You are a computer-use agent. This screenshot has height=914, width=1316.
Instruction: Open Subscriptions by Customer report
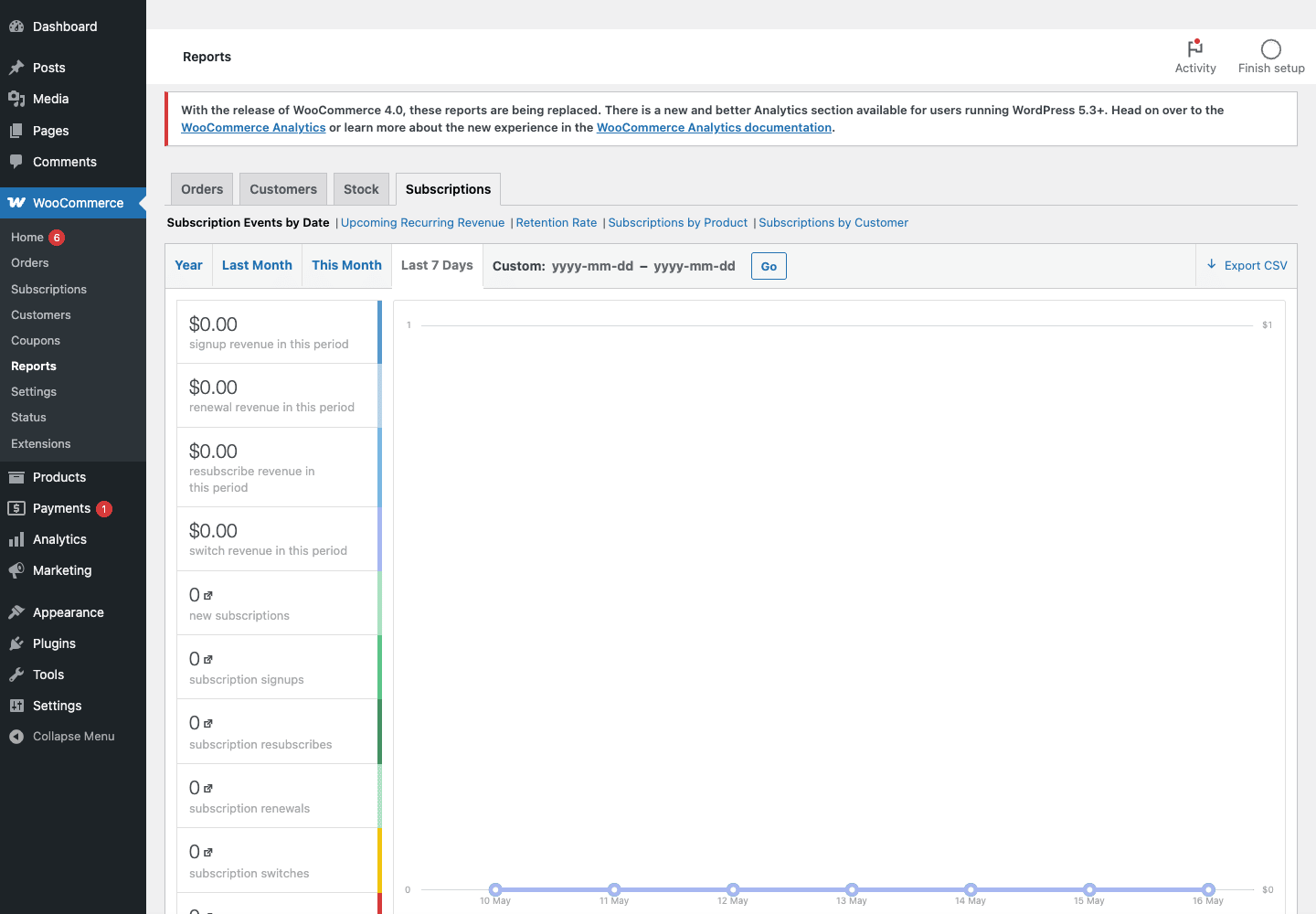point(833,223)
